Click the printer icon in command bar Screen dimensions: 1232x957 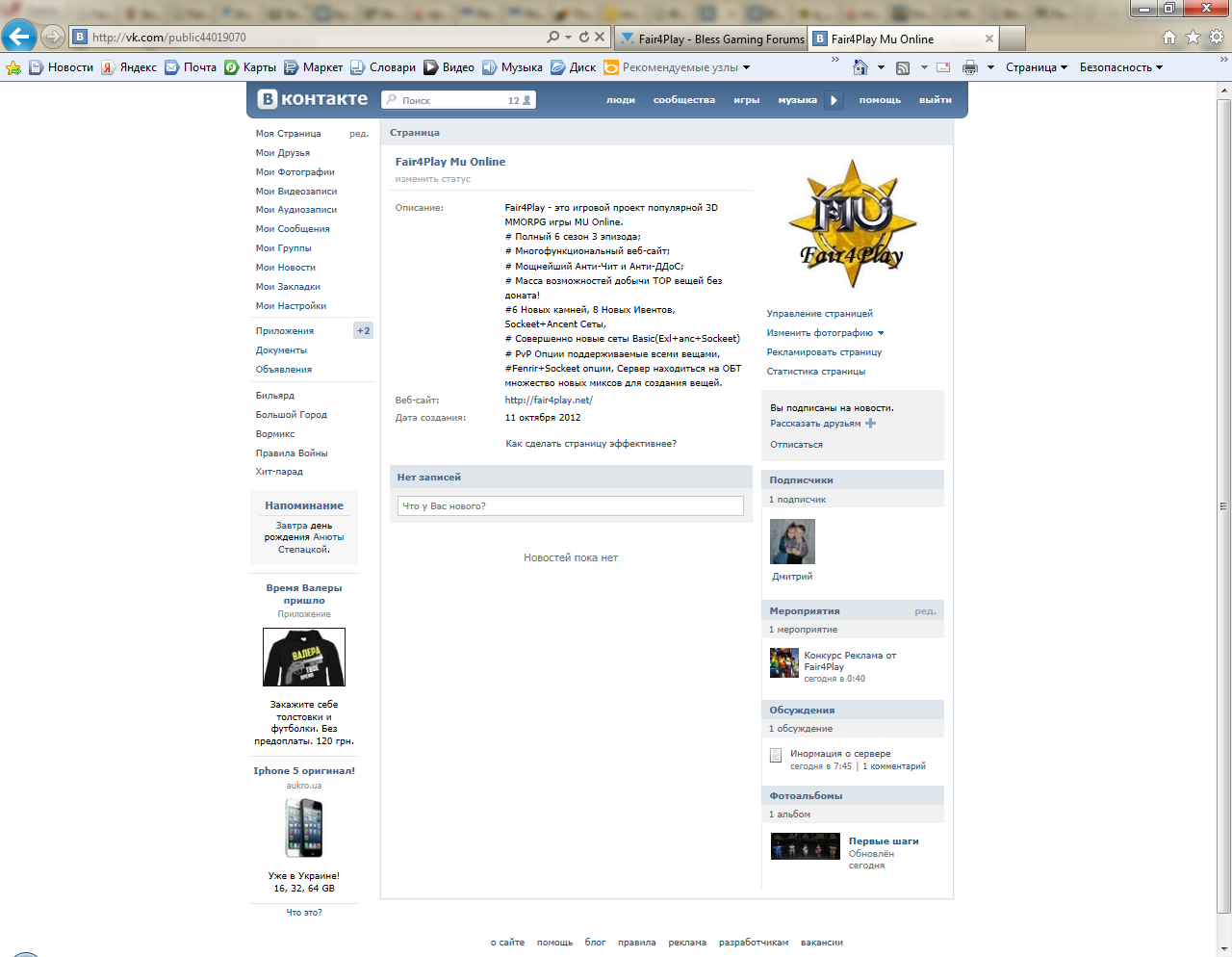click(970, 67)
